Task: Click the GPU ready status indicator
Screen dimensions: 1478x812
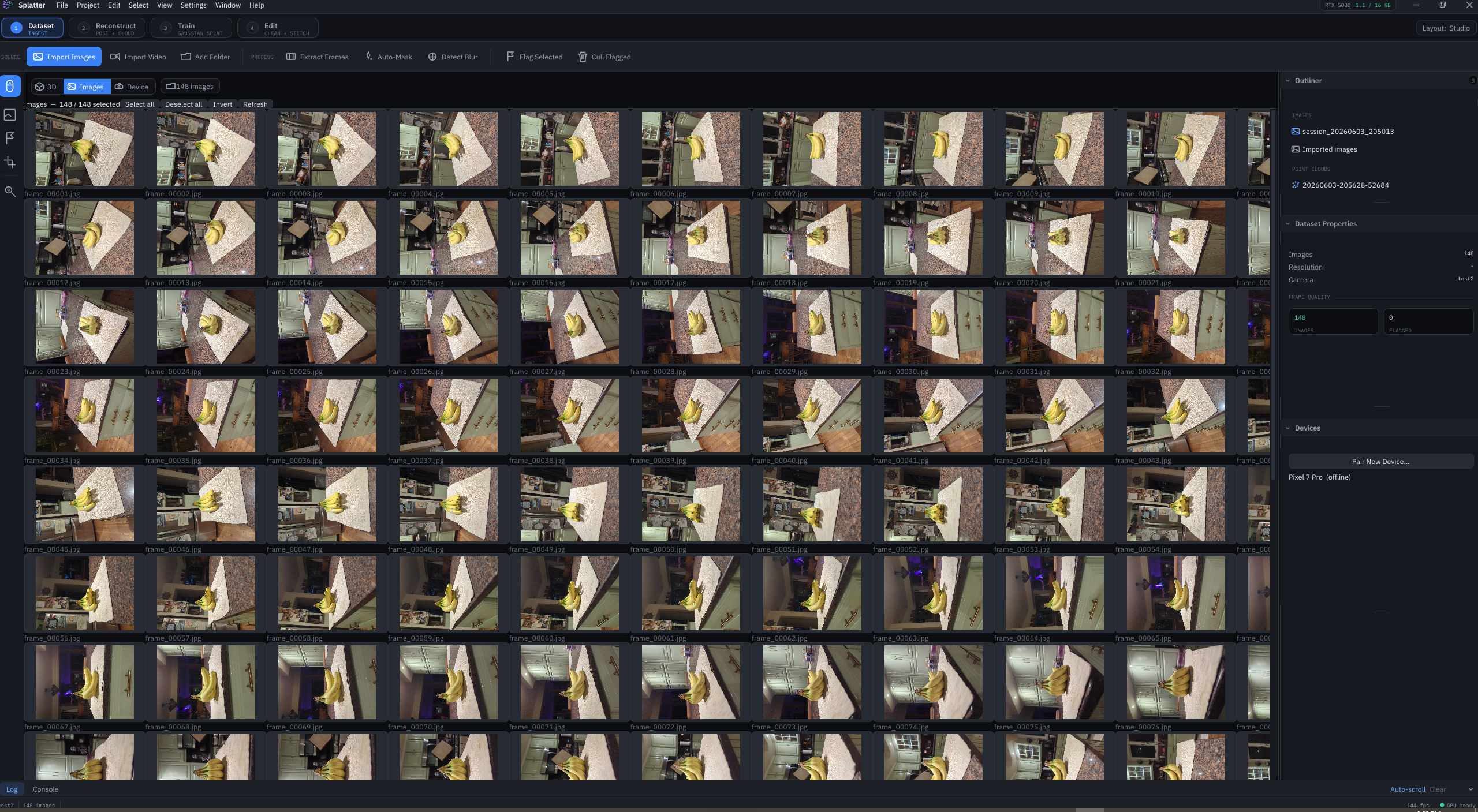Action: coord(1458,805)
